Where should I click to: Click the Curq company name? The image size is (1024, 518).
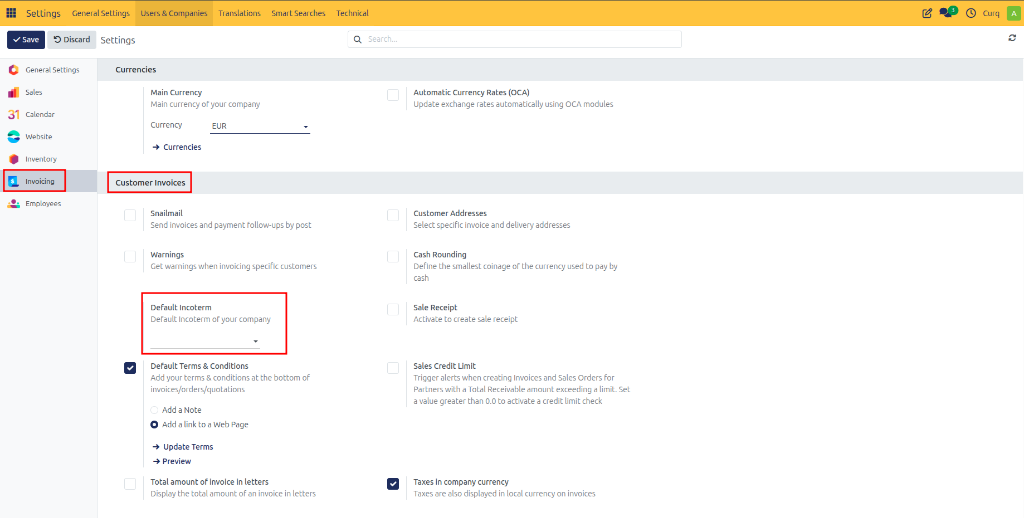[x=991, y=13]
